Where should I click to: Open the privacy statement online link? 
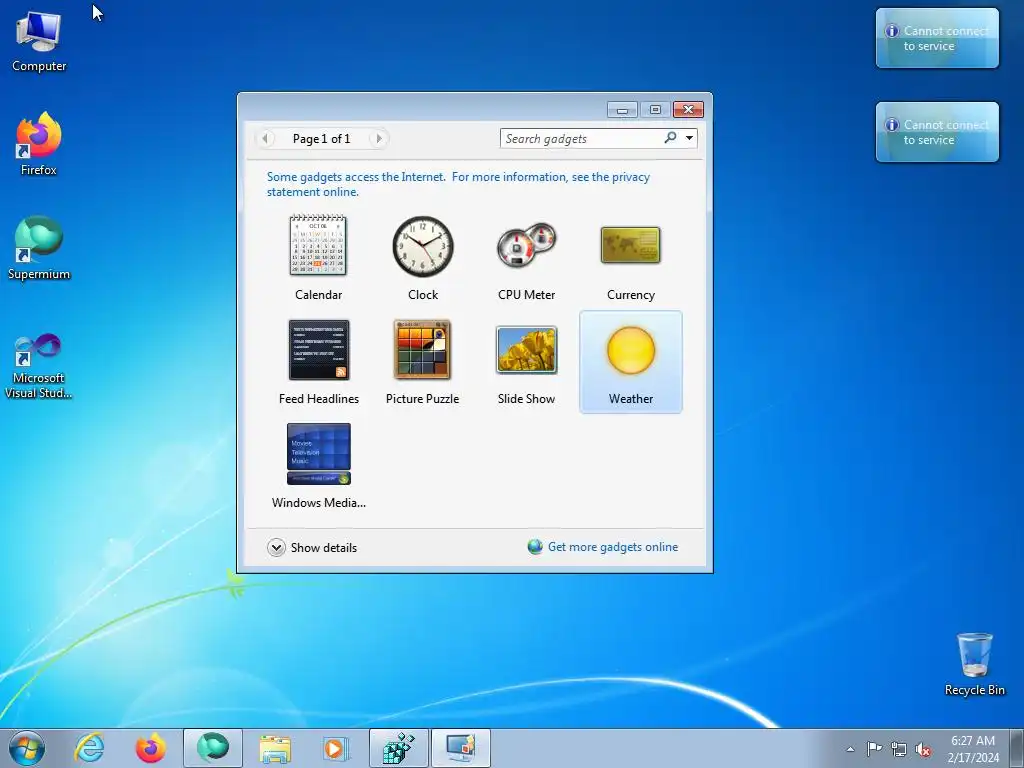coord(458,184)
